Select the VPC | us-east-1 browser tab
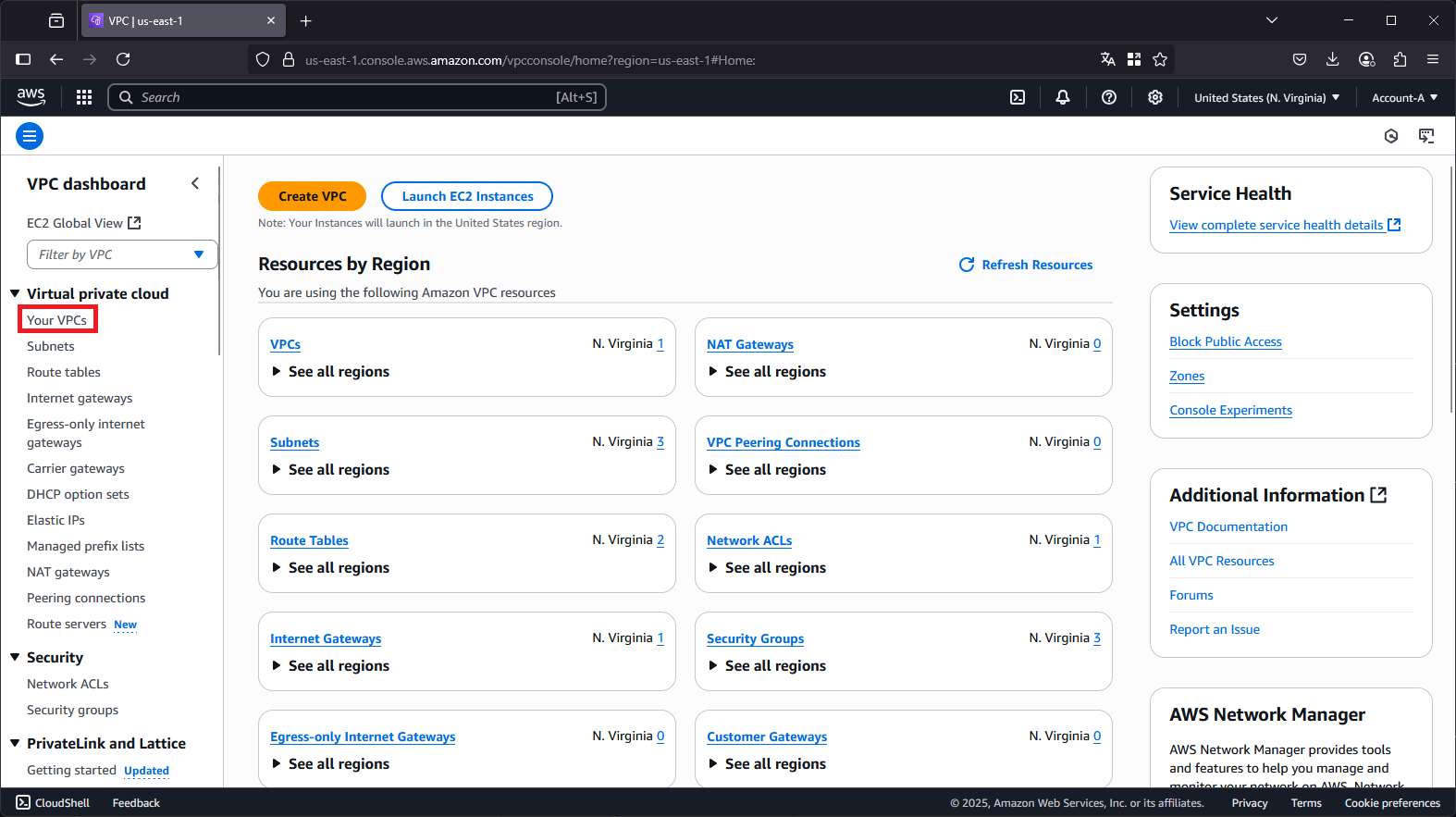 [x=182, y=20]
